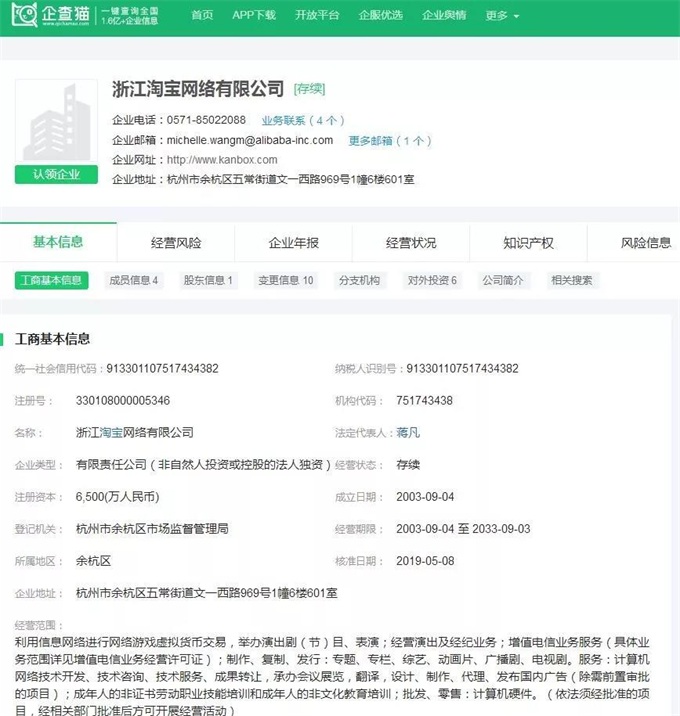The width and height of the screenshot is (680, 716).
Task: Click 注册号 value 330108000005346
Action: [123, 400]
